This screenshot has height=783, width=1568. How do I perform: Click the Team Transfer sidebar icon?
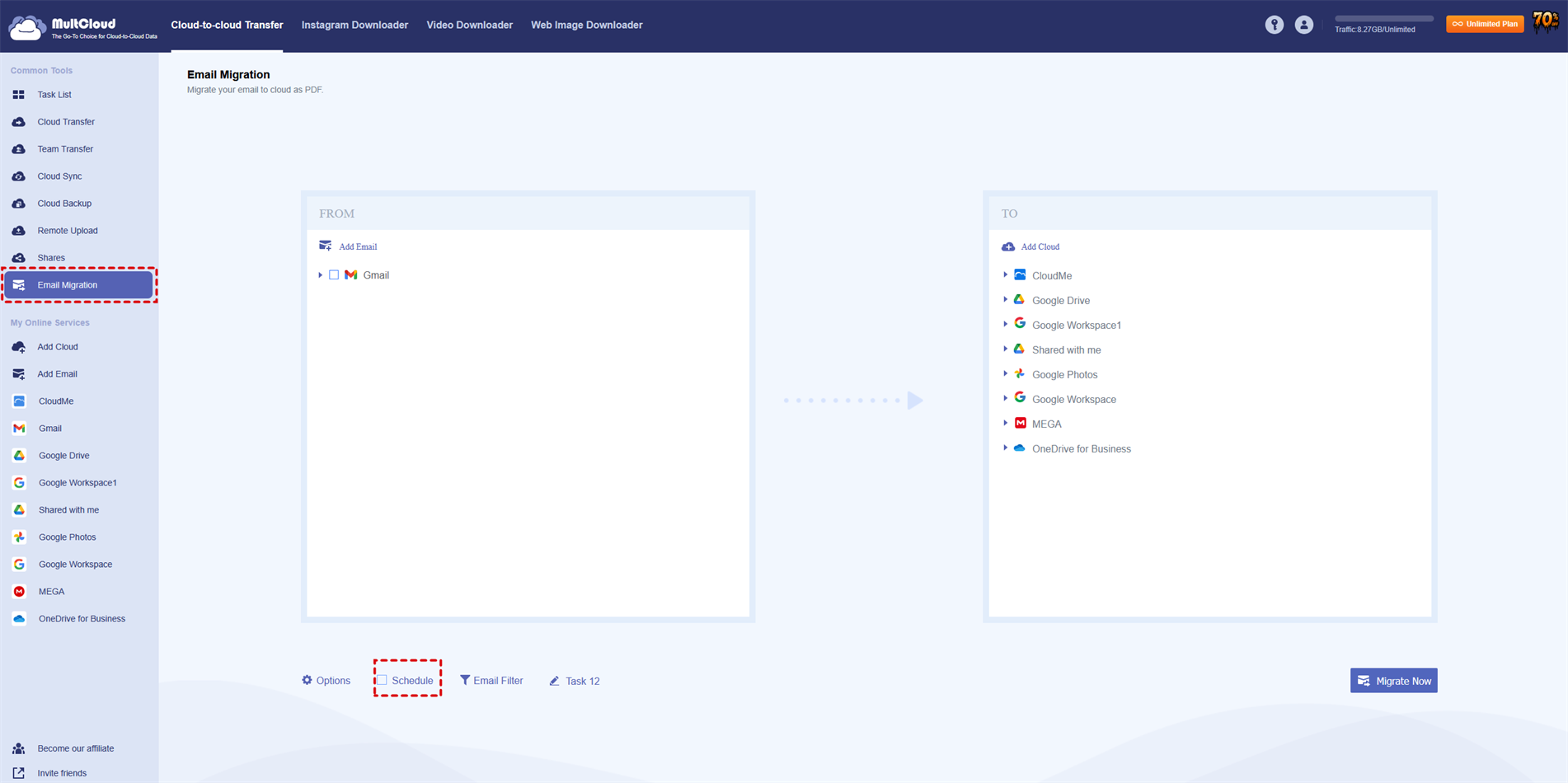pos(18,149)
